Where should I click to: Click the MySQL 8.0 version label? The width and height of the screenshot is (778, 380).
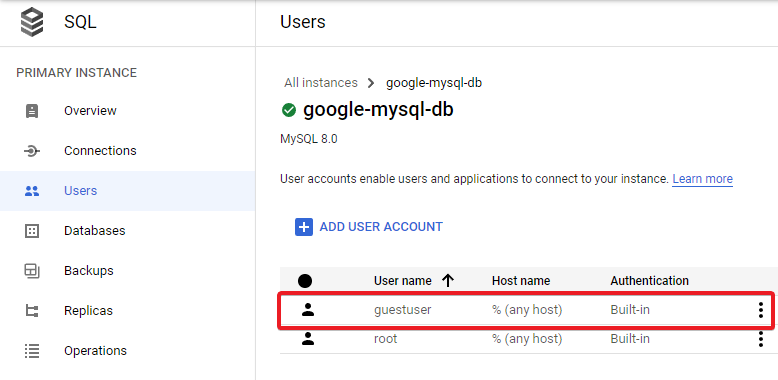(309, 139)
